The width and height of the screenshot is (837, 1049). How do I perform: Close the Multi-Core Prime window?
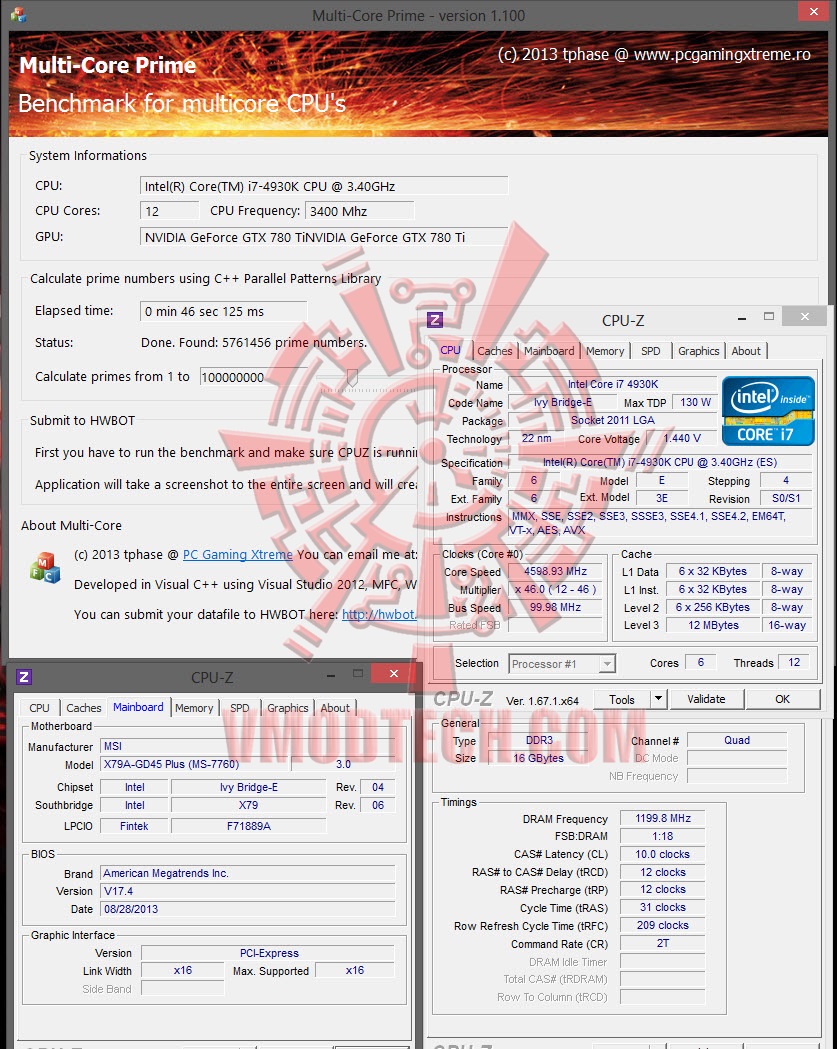814,11
